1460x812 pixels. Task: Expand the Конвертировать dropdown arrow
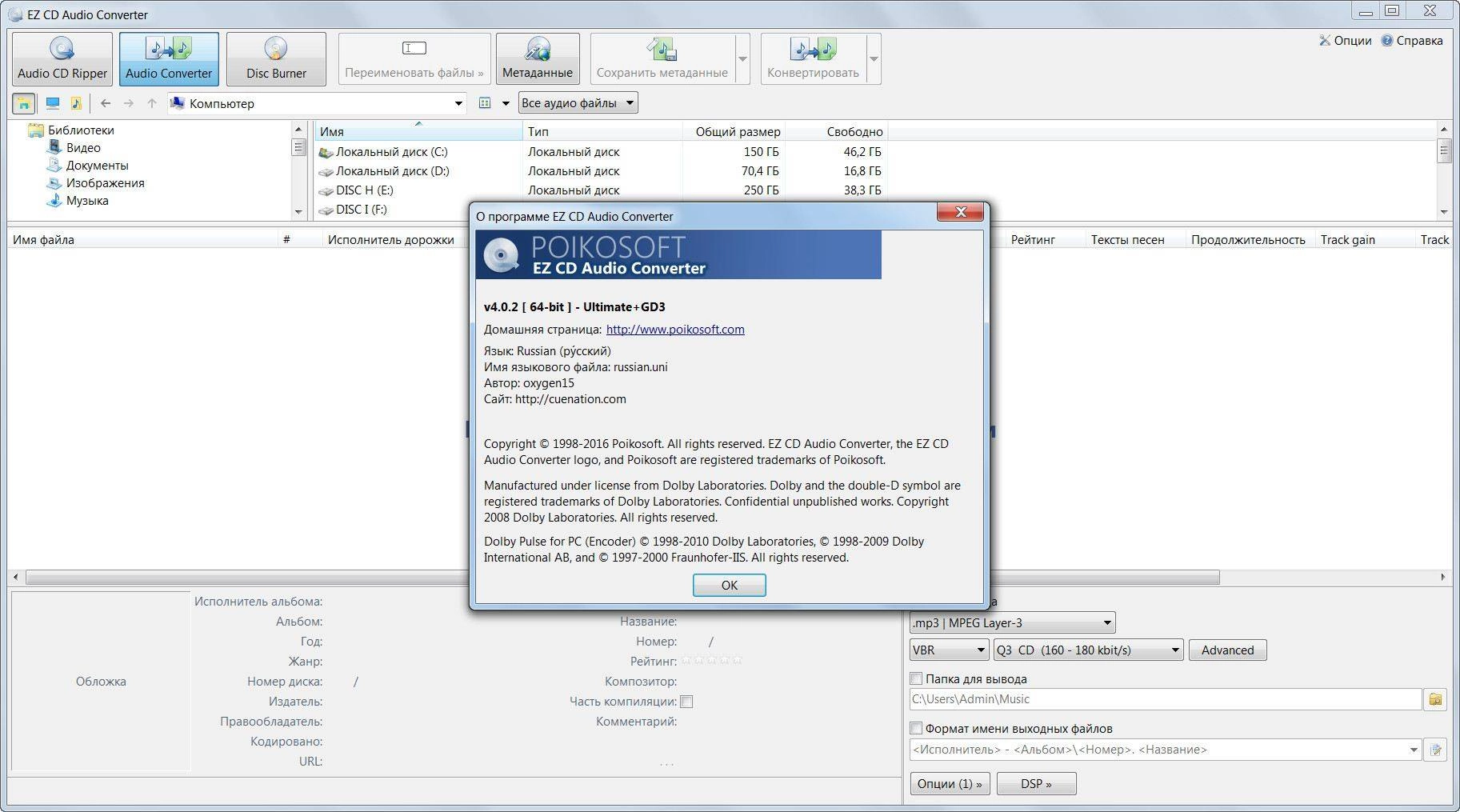874,59
